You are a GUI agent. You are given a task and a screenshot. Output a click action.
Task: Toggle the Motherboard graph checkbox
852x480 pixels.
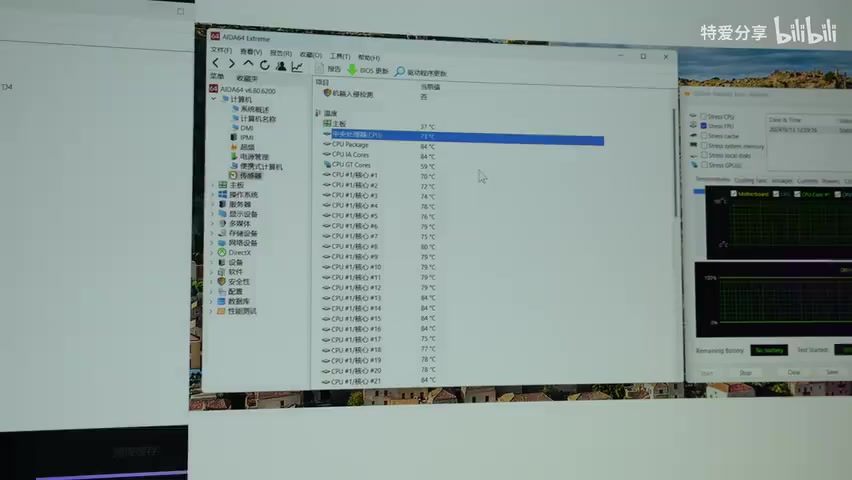click(x=734, y=194)
